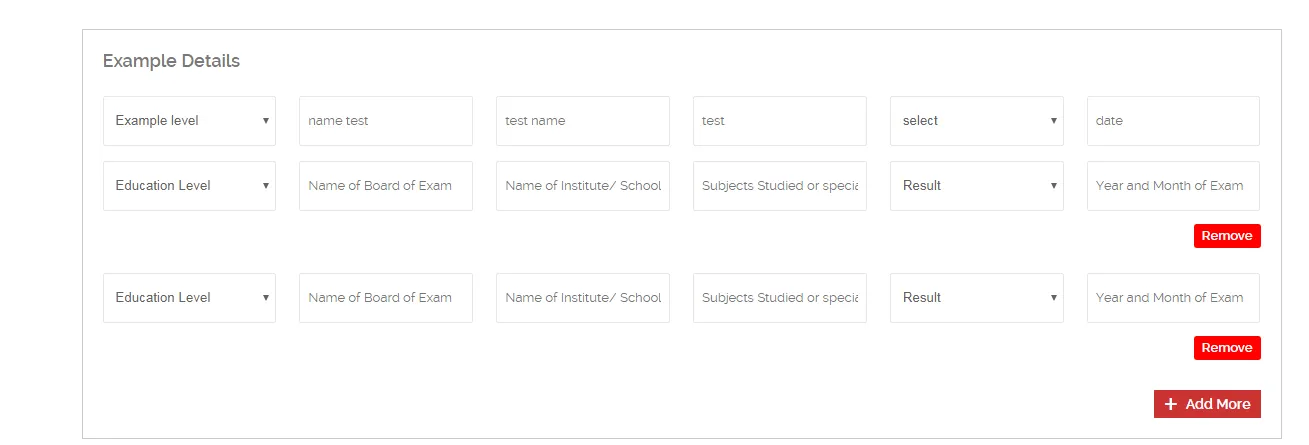Expand the second row Education Level dropdown

pyautogui.click(x=189, y=186)
